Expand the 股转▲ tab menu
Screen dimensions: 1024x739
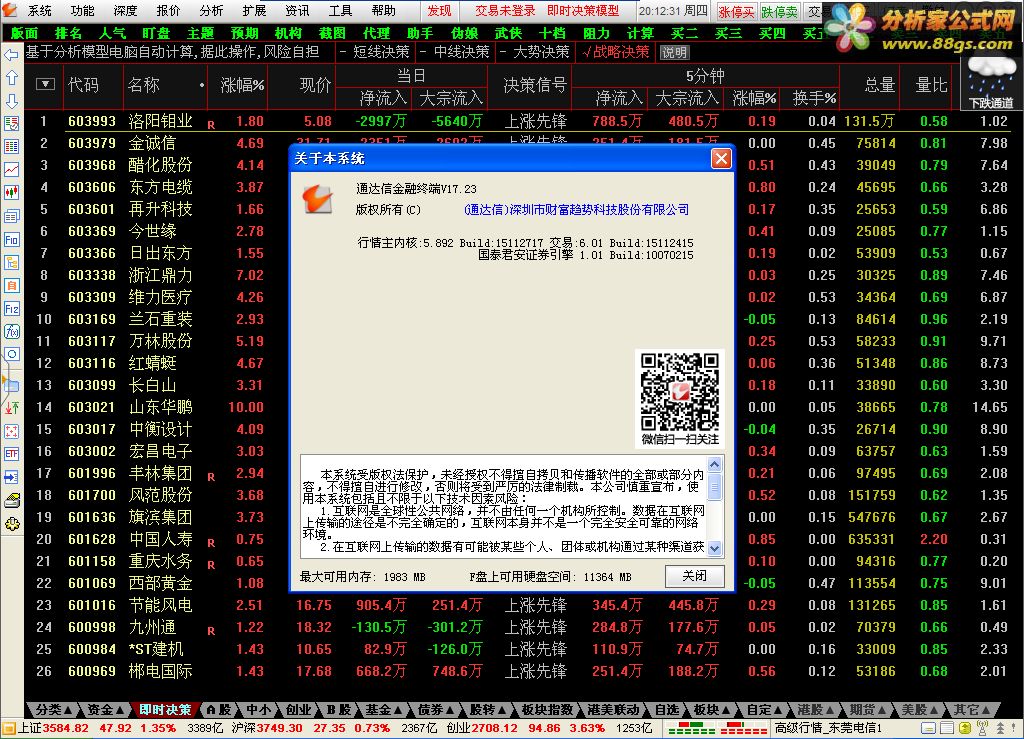(487, 710)
